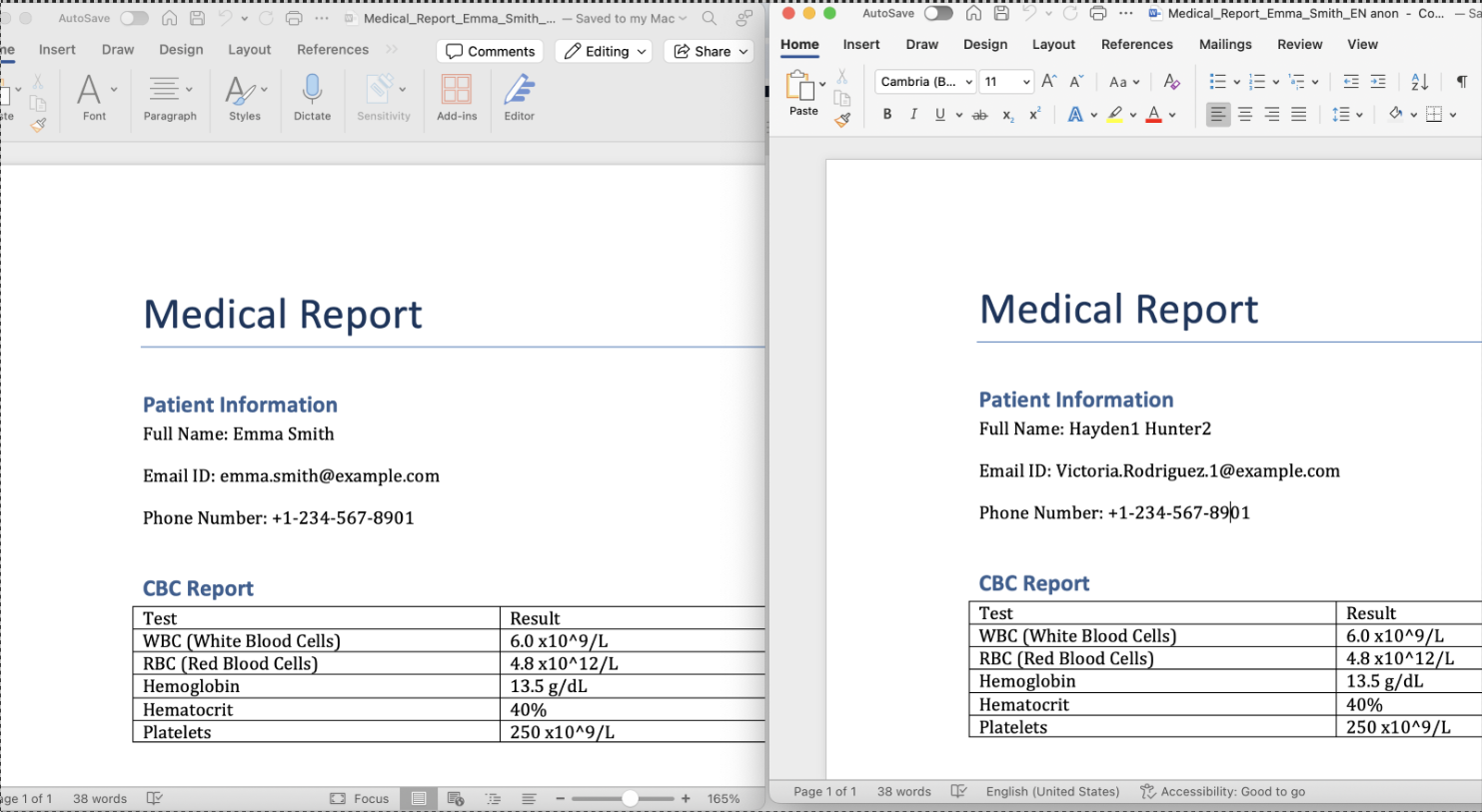This screenshot has height=812, width=1482.
Task: Open the Add-ins gallery
Action: [457, 97]
